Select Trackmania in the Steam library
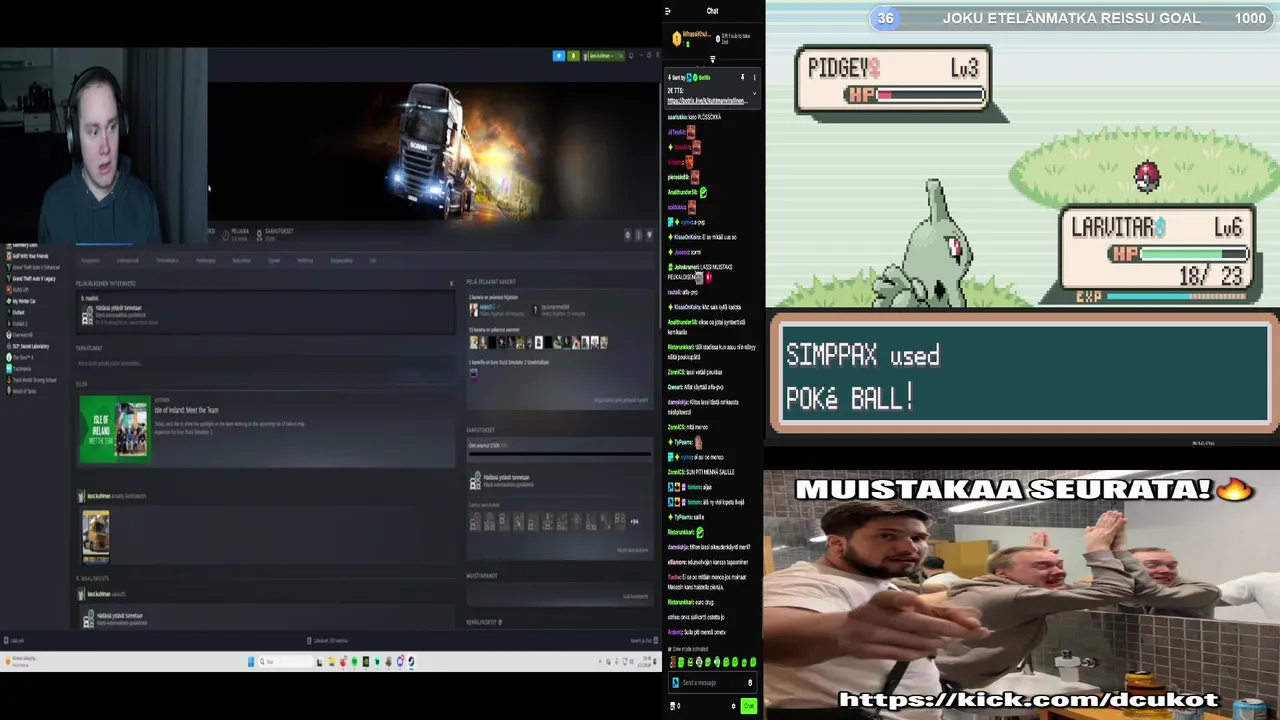Screen dimensions: 1280x720 coord(20,368)
